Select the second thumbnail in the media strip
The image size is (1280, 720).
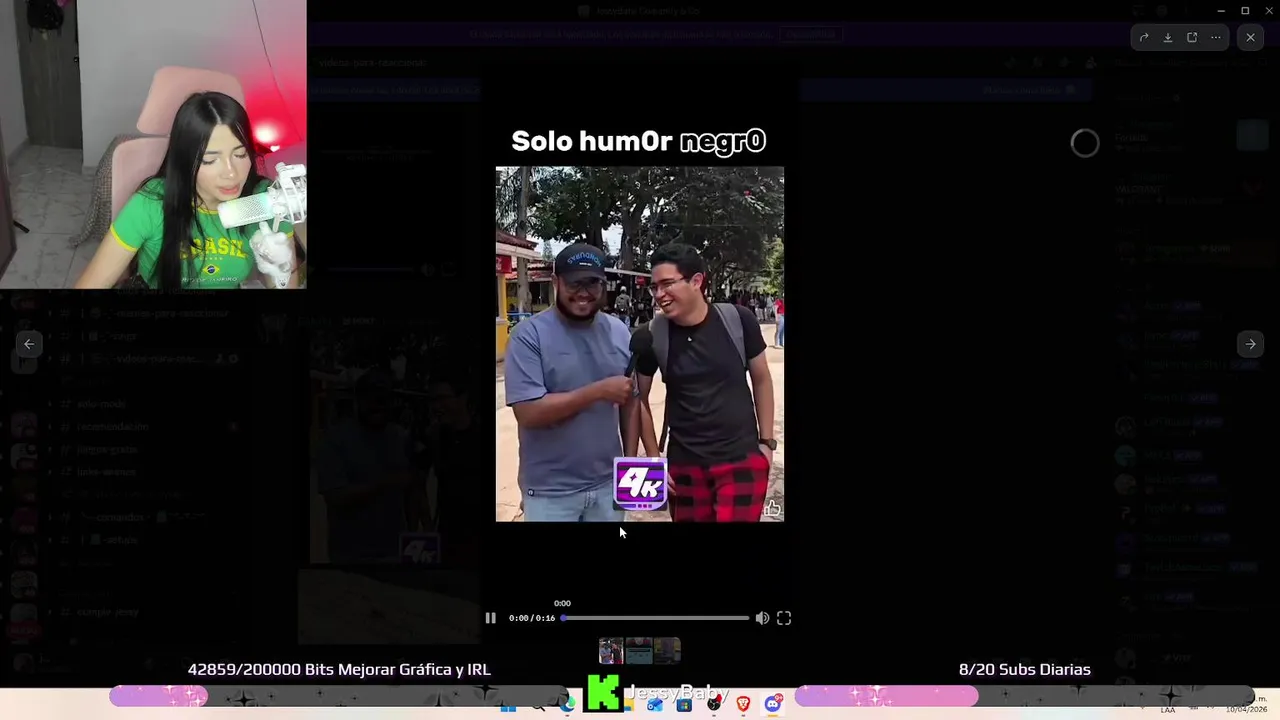pyautogui.click(x=639, y=651)
